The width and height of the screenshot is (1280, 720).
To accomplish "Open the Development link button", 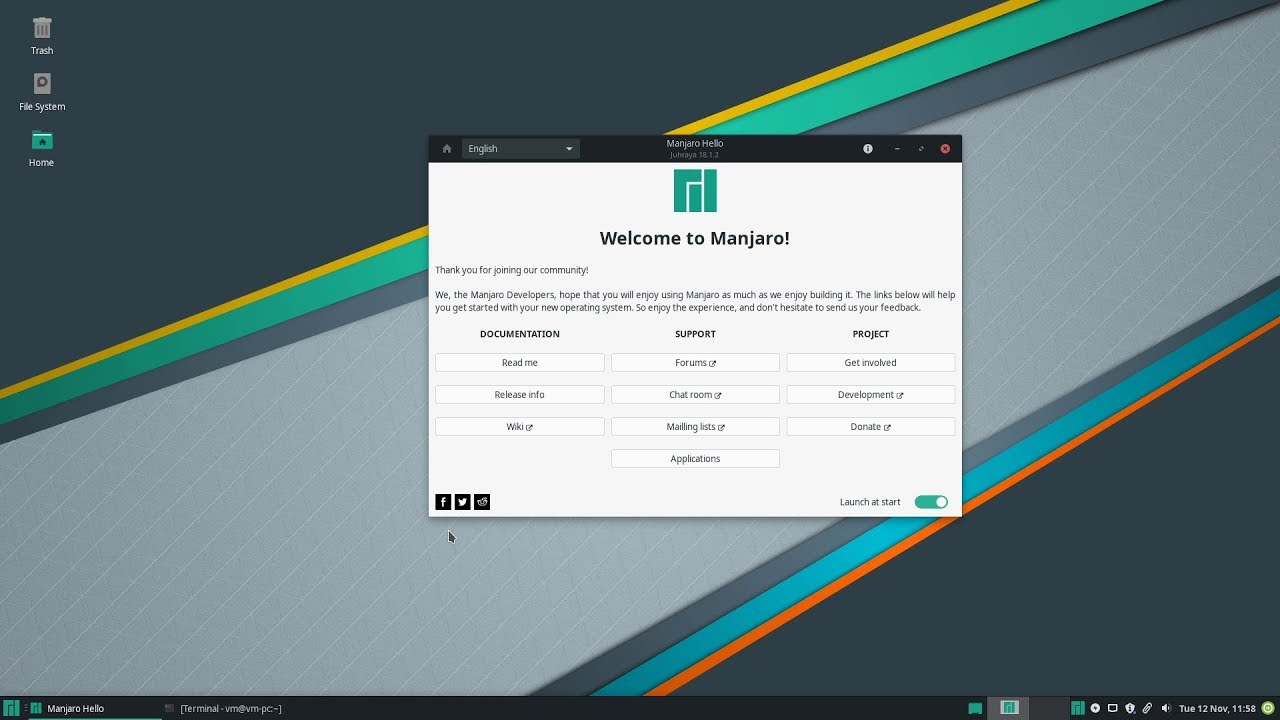I will point(871,395).
